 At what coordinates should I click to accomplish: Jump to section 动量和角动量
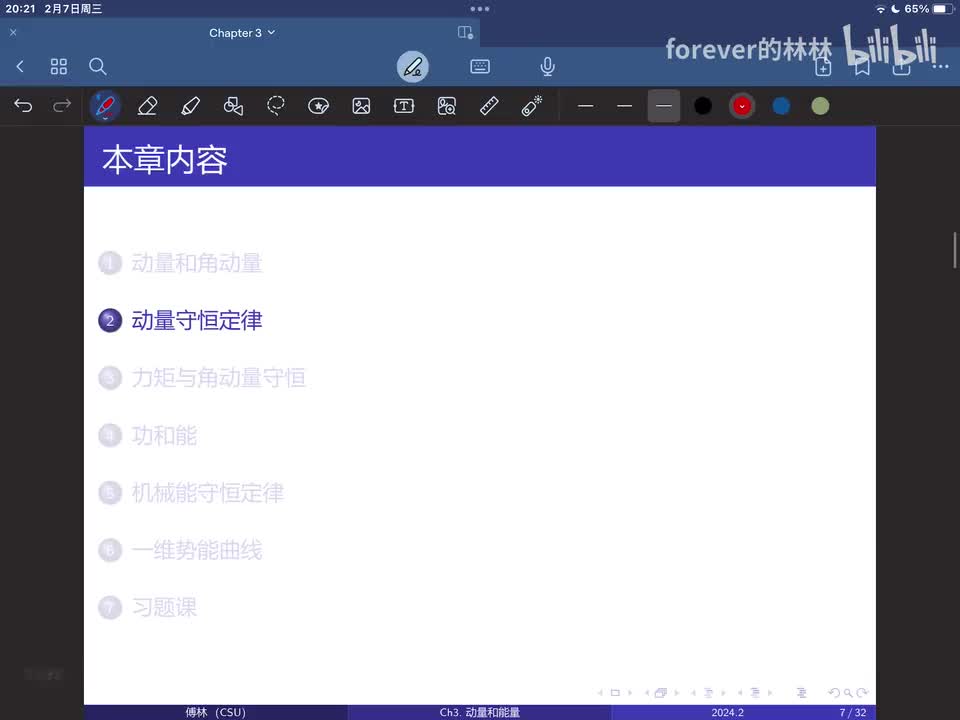[x=197, y=263]
